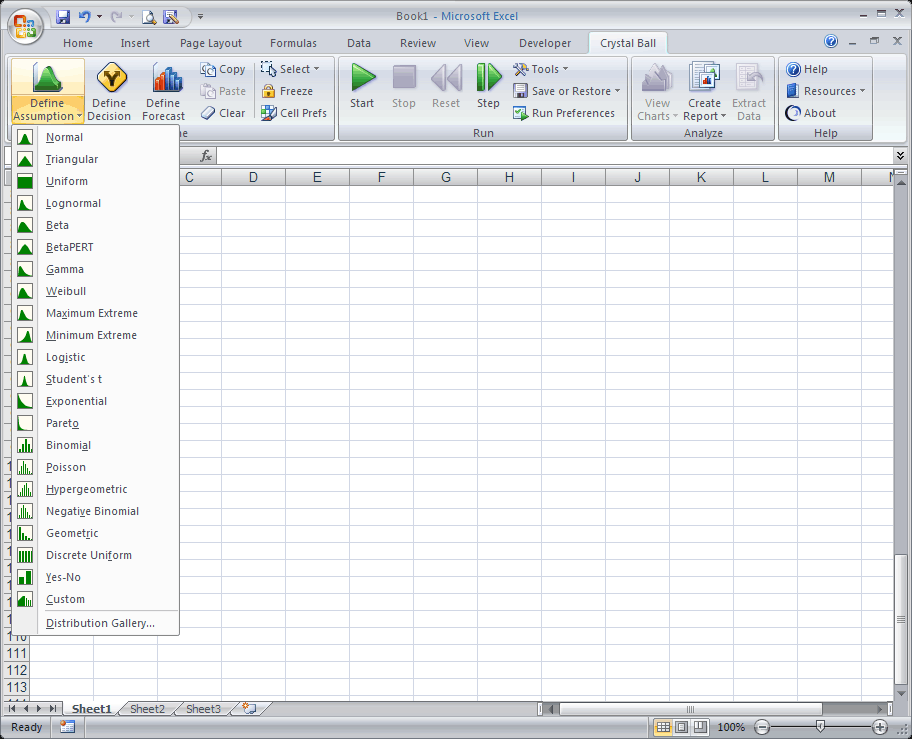
Task: Choose Lognormal from the distribution menu
Action: click(x=73, y=204)
